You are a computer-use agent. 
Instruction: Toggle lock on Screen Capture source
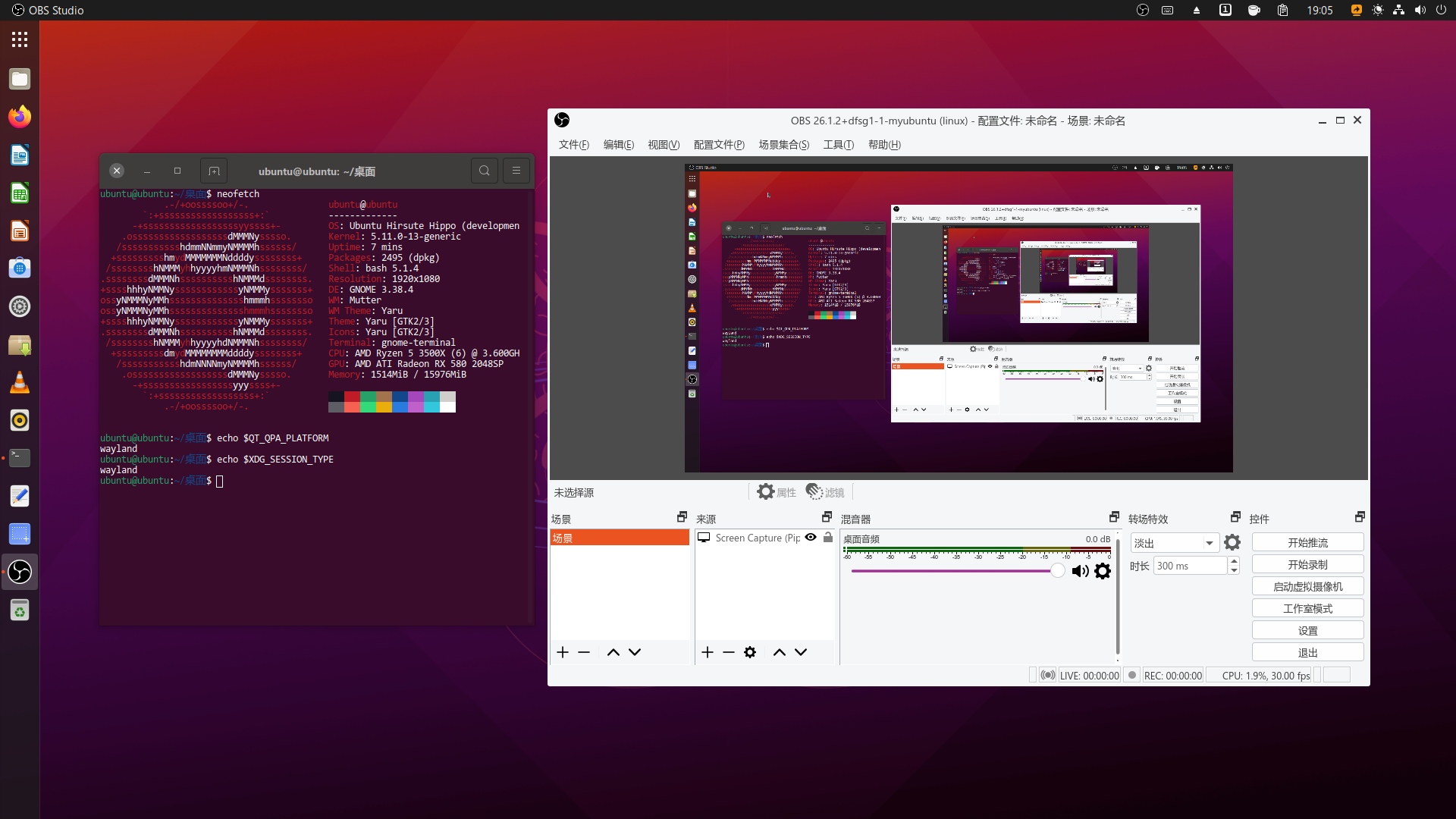[828, 537]
